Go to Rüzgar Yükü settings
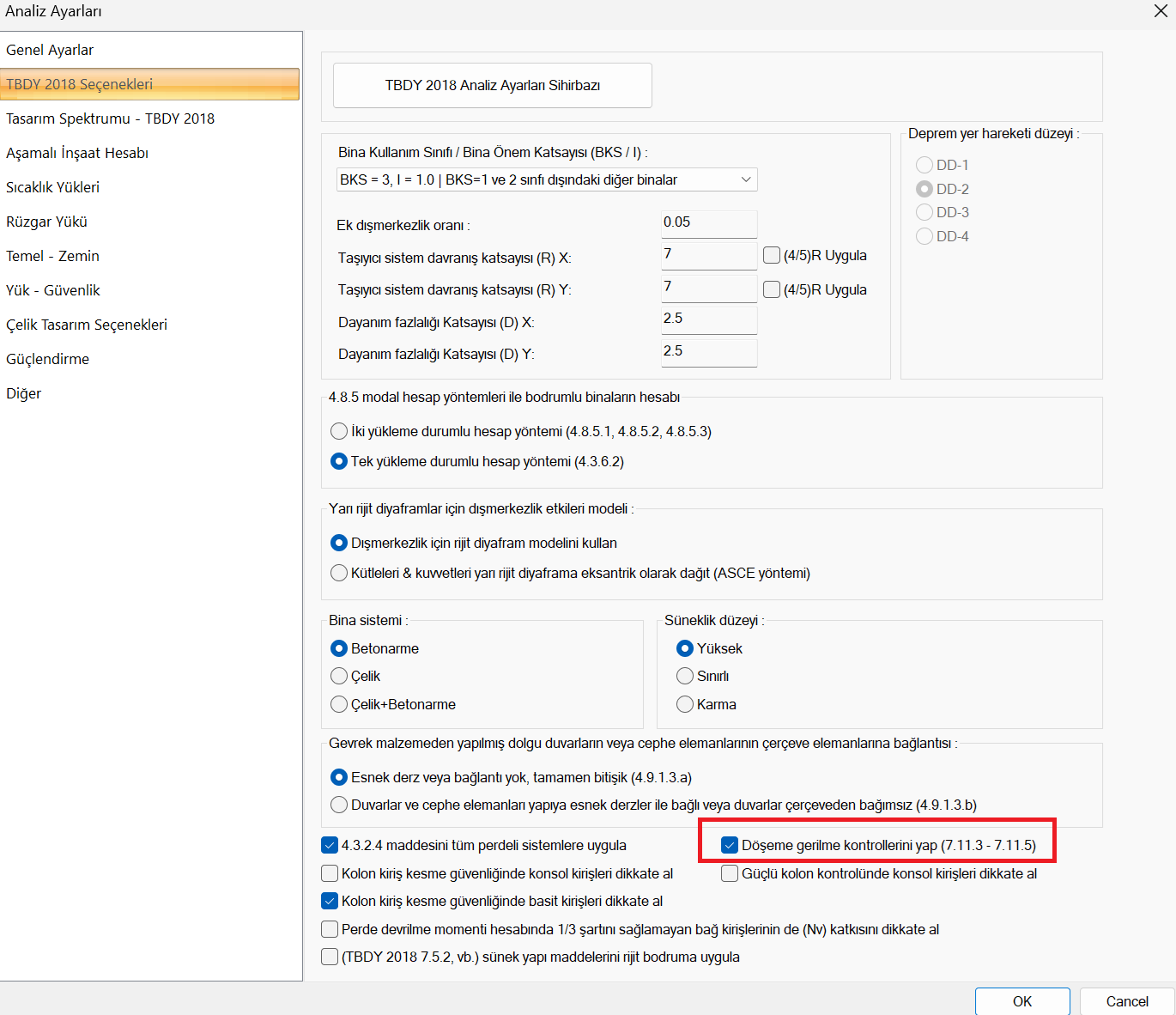Viewport: 1176px width, 1015px height. [46, 222]
